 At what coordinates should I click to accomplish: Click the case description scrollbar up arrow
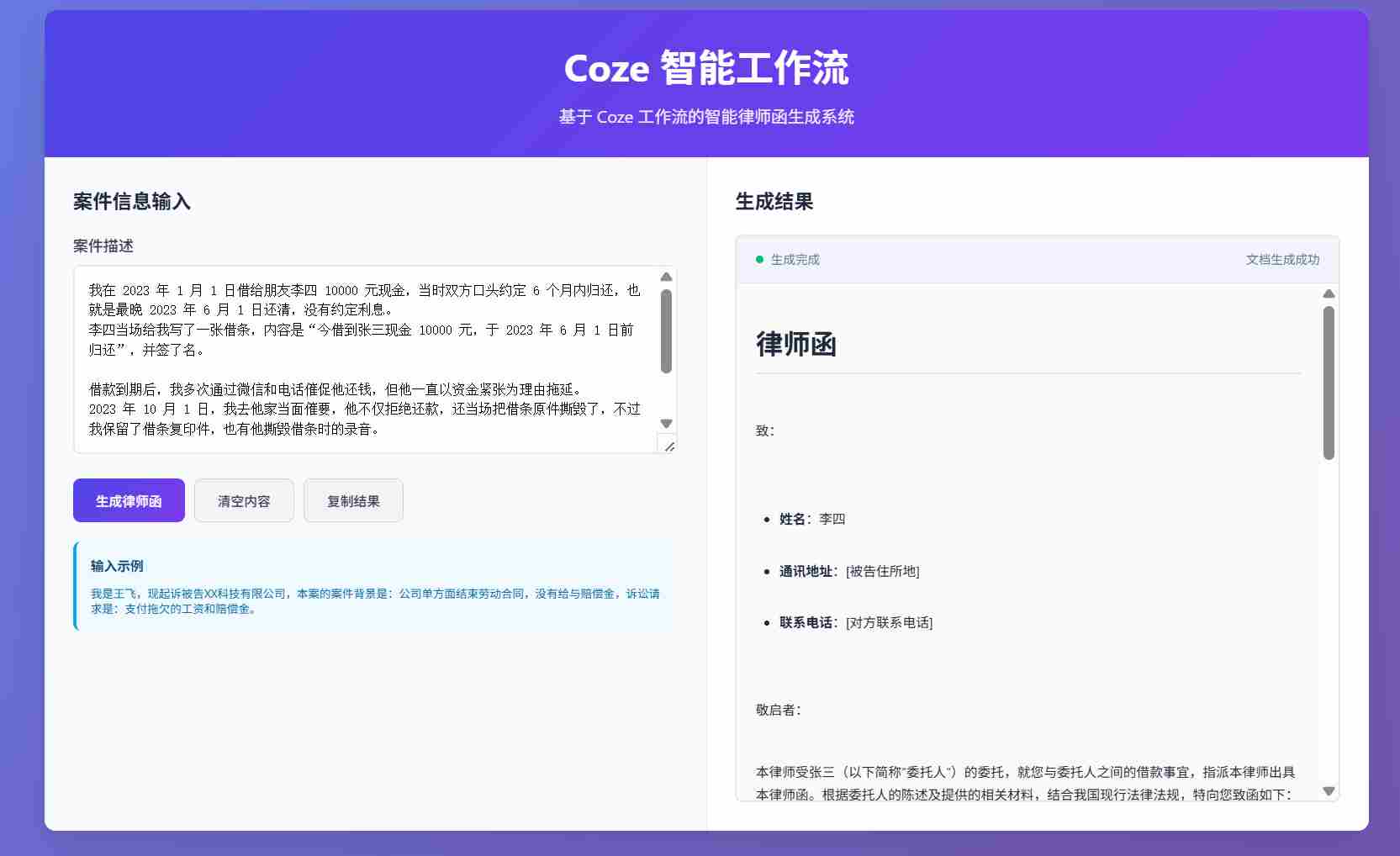[667, 277]
